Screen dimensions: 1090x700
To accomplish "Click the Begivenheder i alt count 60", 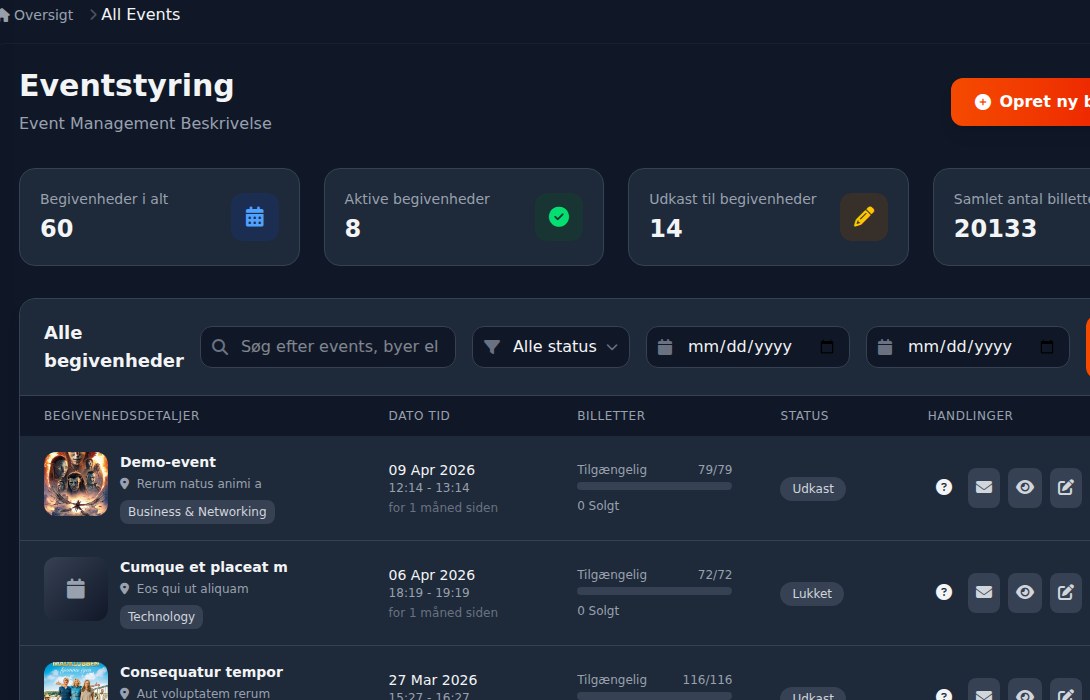I will (x=56, y=229).
